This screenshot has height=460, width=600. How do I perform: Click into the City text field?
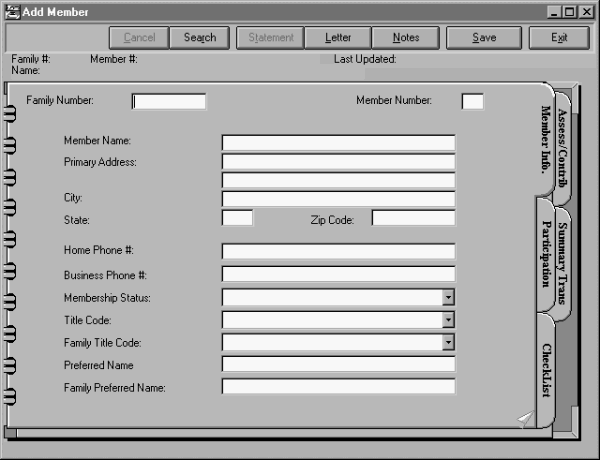(338, 199)
